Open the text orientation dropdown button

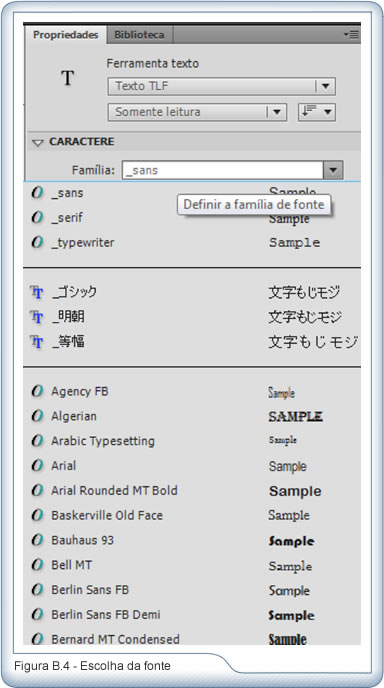pyautogui.click(x=316, y=112)
